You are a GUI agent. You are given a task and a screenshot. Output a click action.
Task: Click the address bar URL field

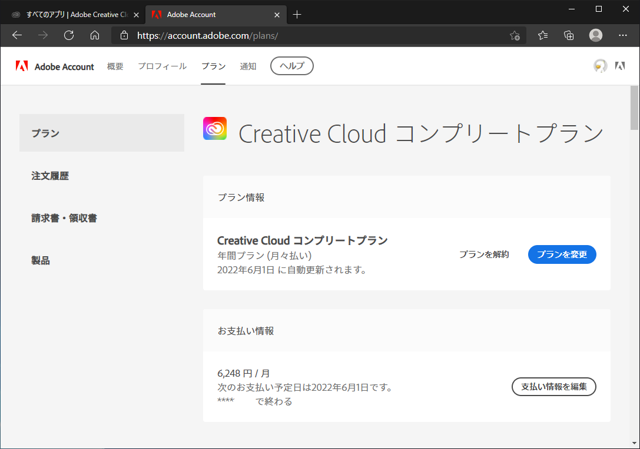(x=318, y=36)
